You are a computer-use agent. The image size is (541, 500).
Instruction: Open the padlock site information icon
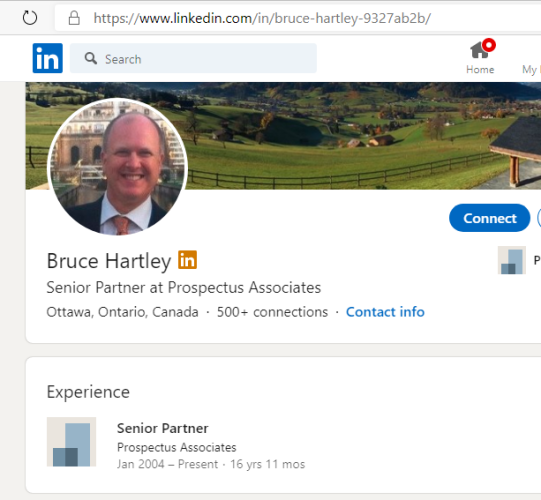[74, 18]
